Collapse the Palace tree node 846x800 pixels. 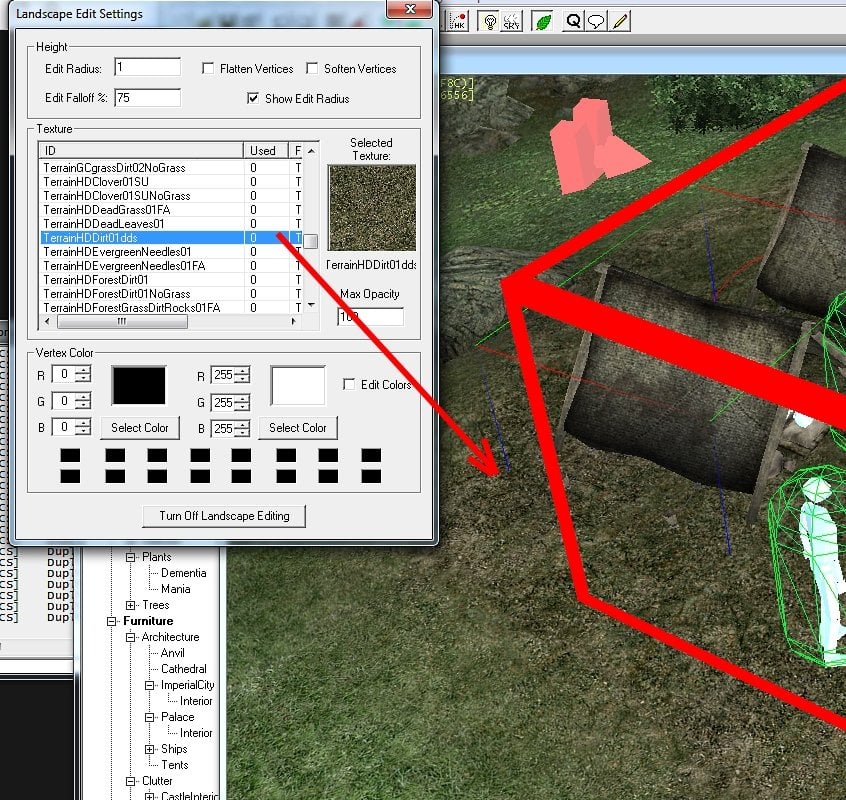coord(149,717)
